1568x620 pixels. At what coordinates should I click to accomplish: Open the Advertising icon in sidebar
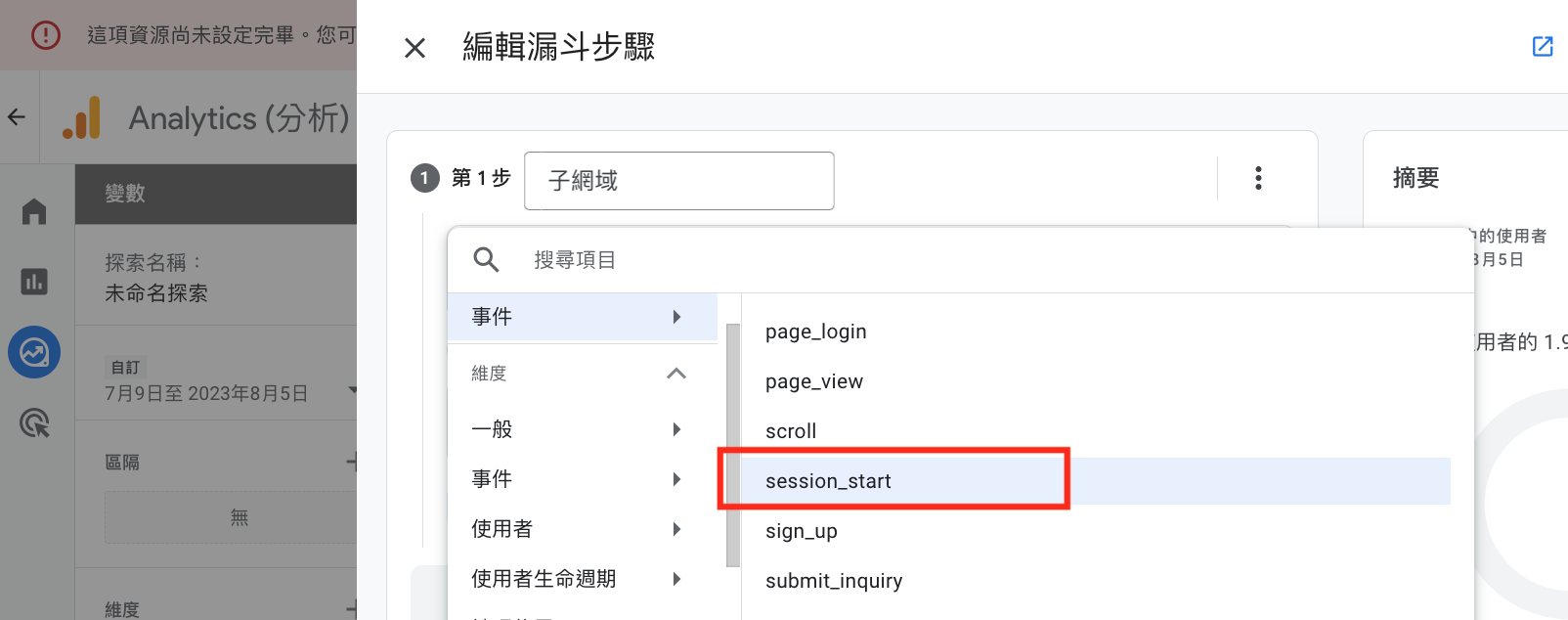[34, 423]
